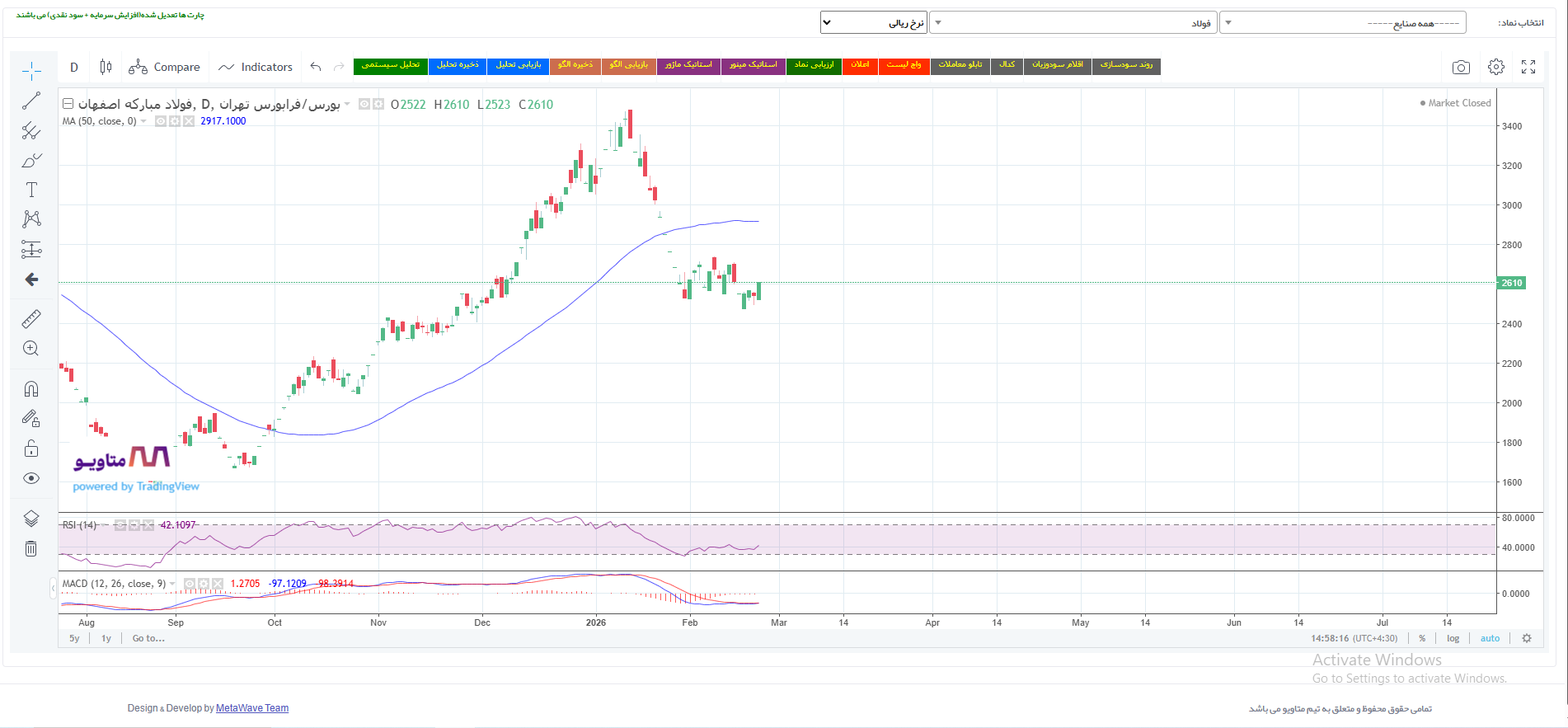Screen dimensions: 1568x728
Task: Toggle percentage price scale
Action: (1422, 638)
